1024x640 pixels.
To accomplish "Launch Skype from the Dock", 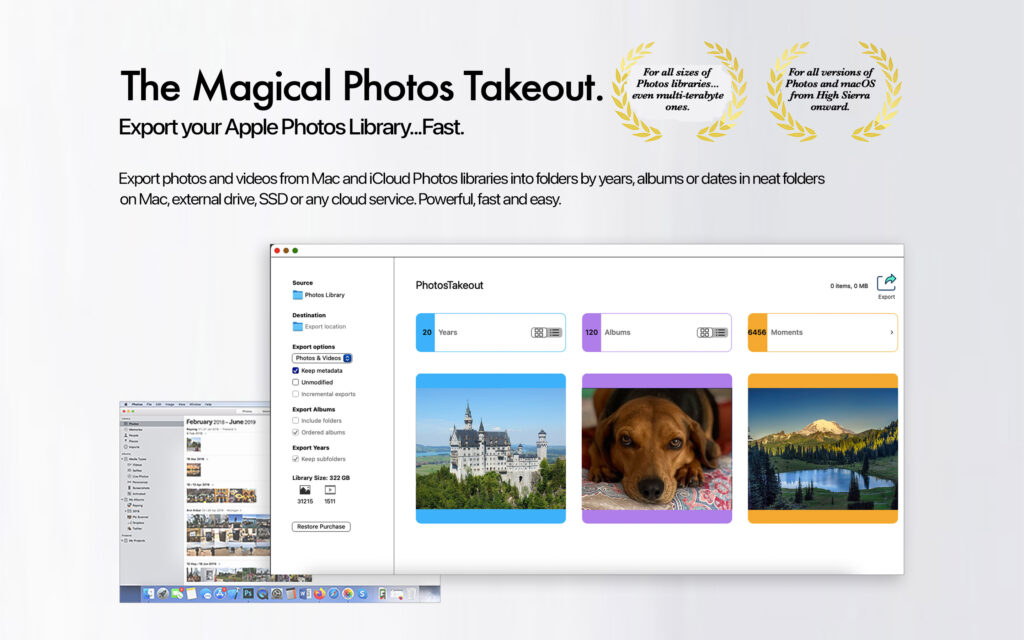I will [362, 594].
